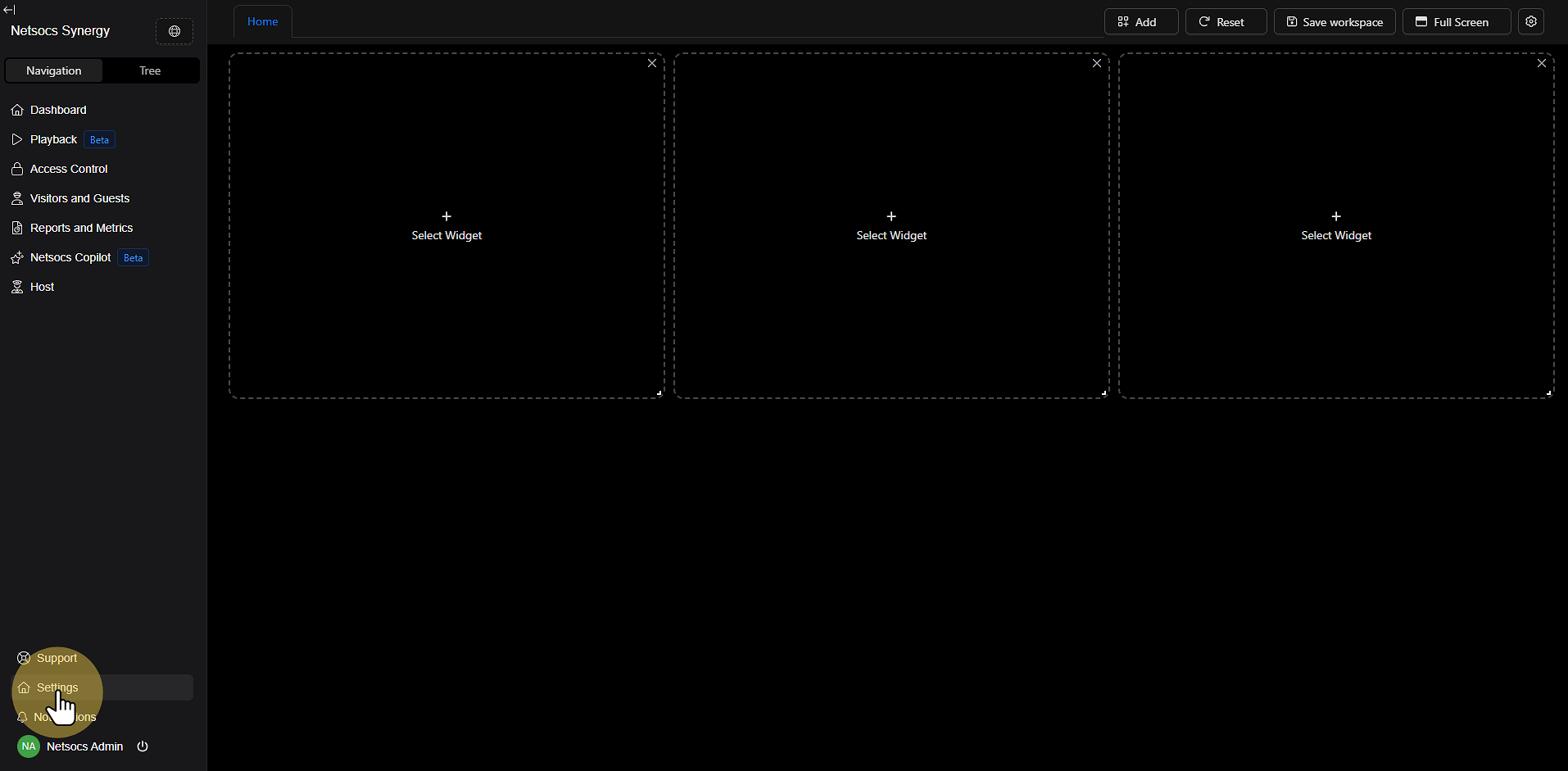
Task: Click the globe language icon
Action: 174,31
